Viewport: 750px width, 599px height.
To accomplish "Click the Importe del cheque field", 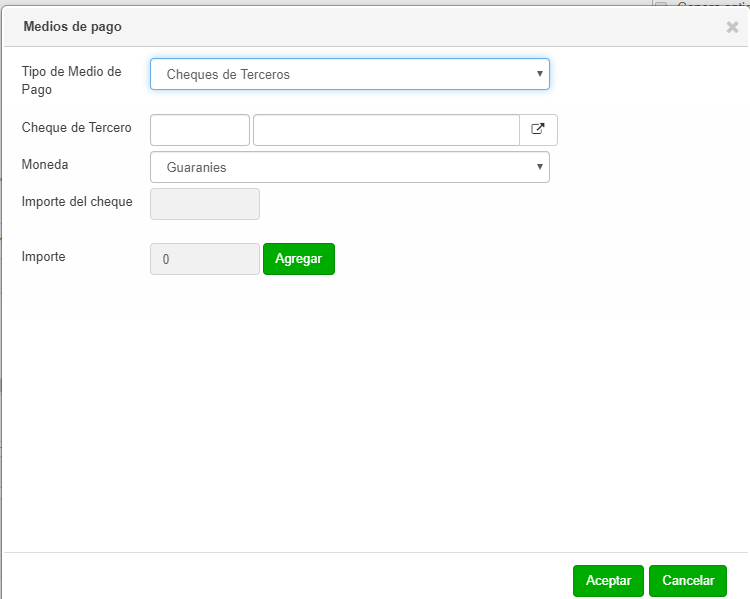I will click(205, 204).
